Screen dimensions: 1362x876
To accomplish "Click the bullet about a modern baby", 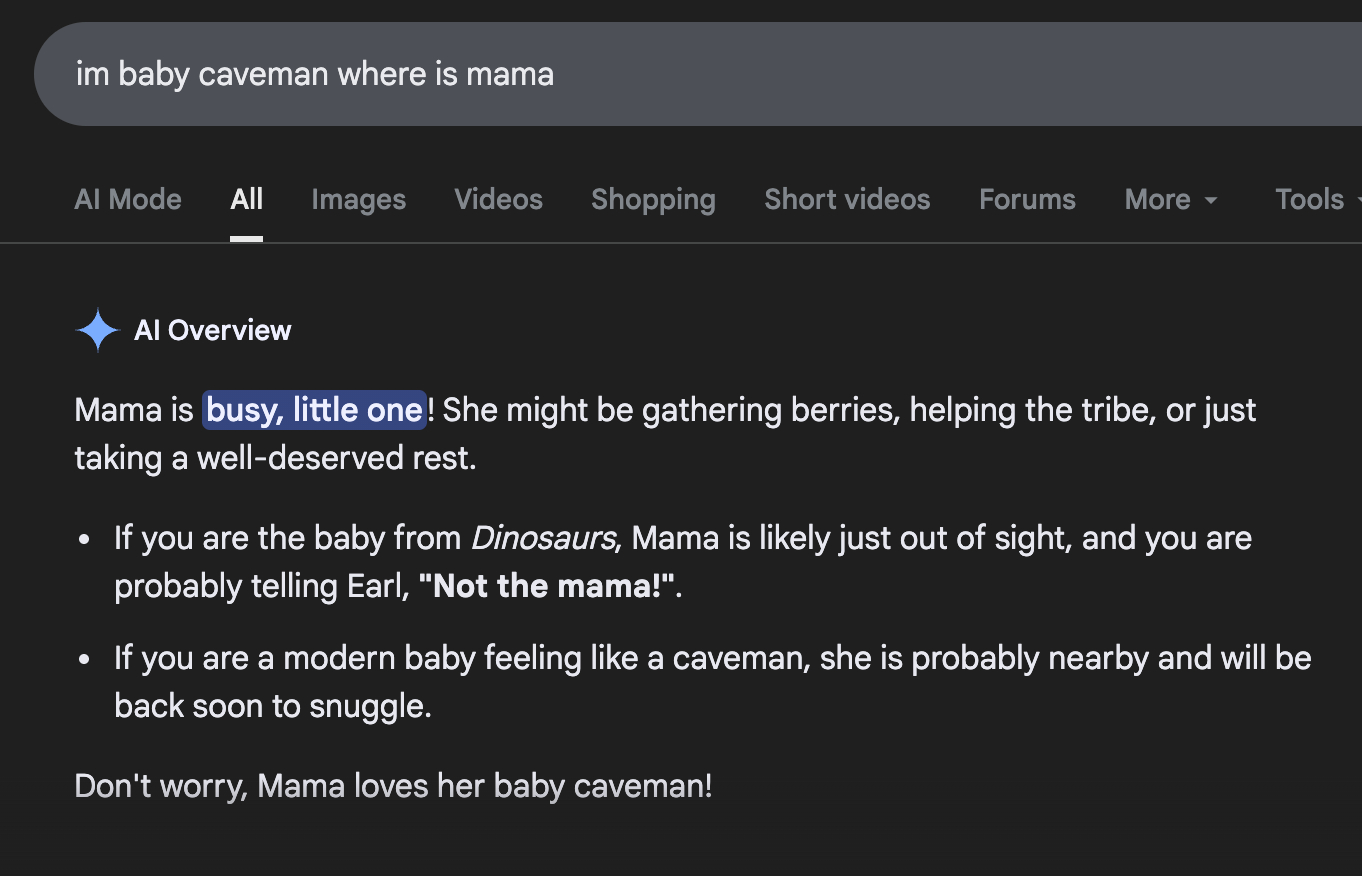I will (700, 658).
